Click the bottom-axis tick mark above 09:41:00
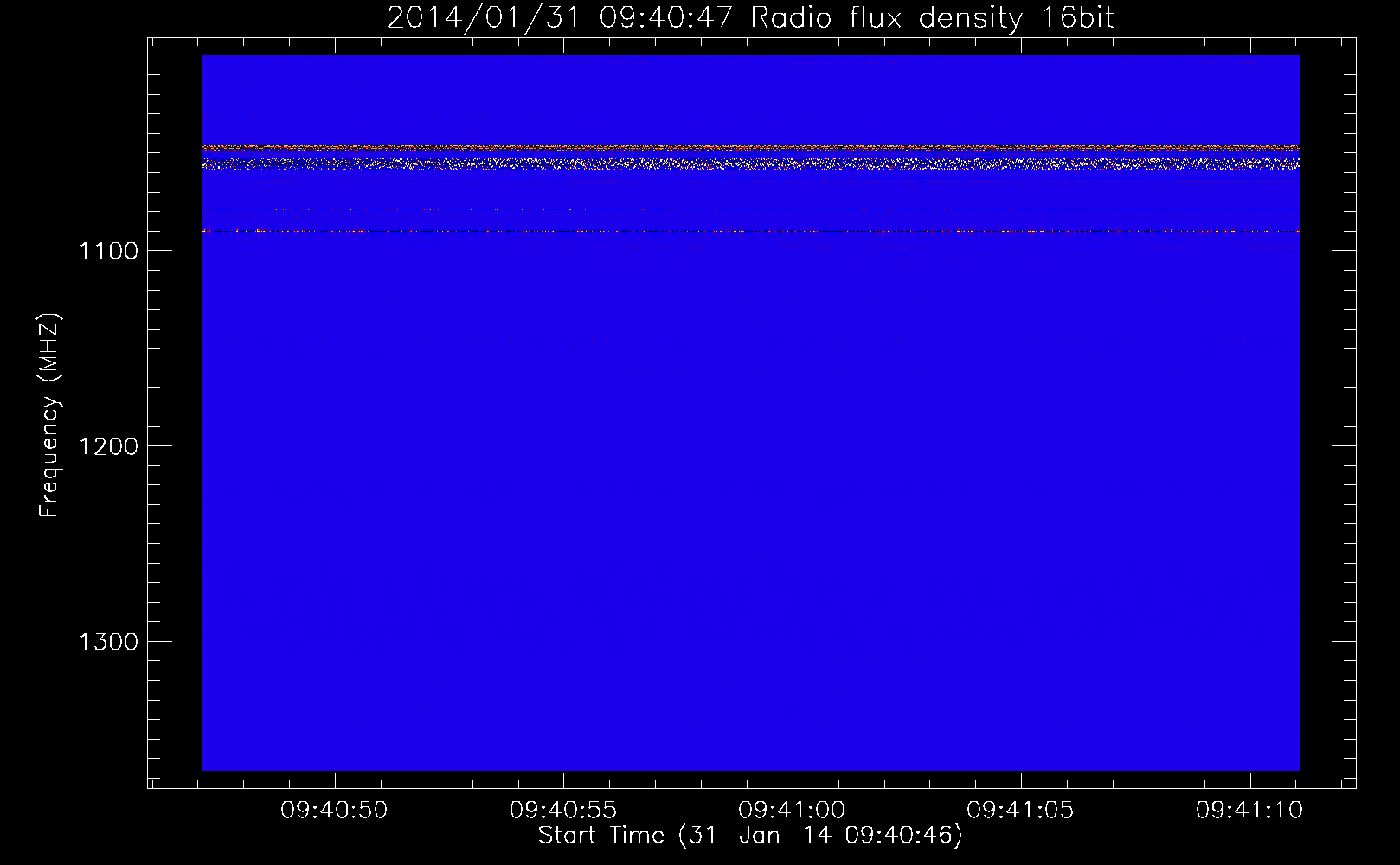1400x865 pixels. pos(793,781)
